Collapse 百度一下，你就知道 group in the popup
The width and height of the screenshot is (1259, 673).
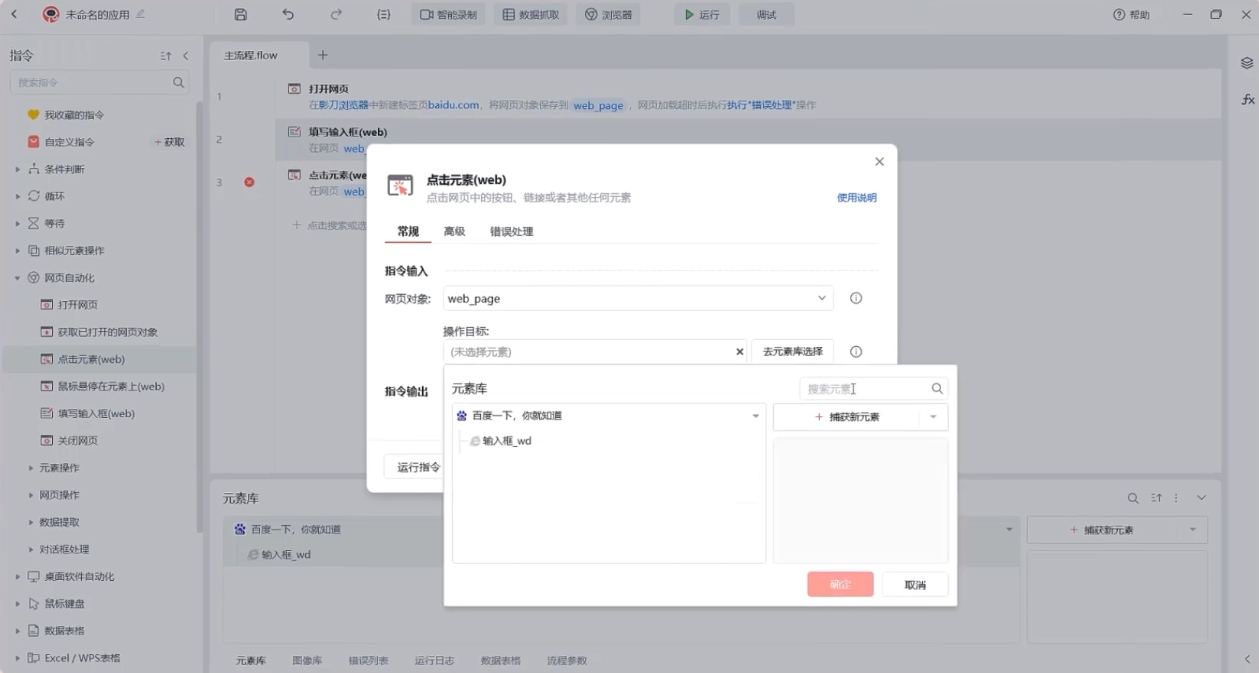756,416
